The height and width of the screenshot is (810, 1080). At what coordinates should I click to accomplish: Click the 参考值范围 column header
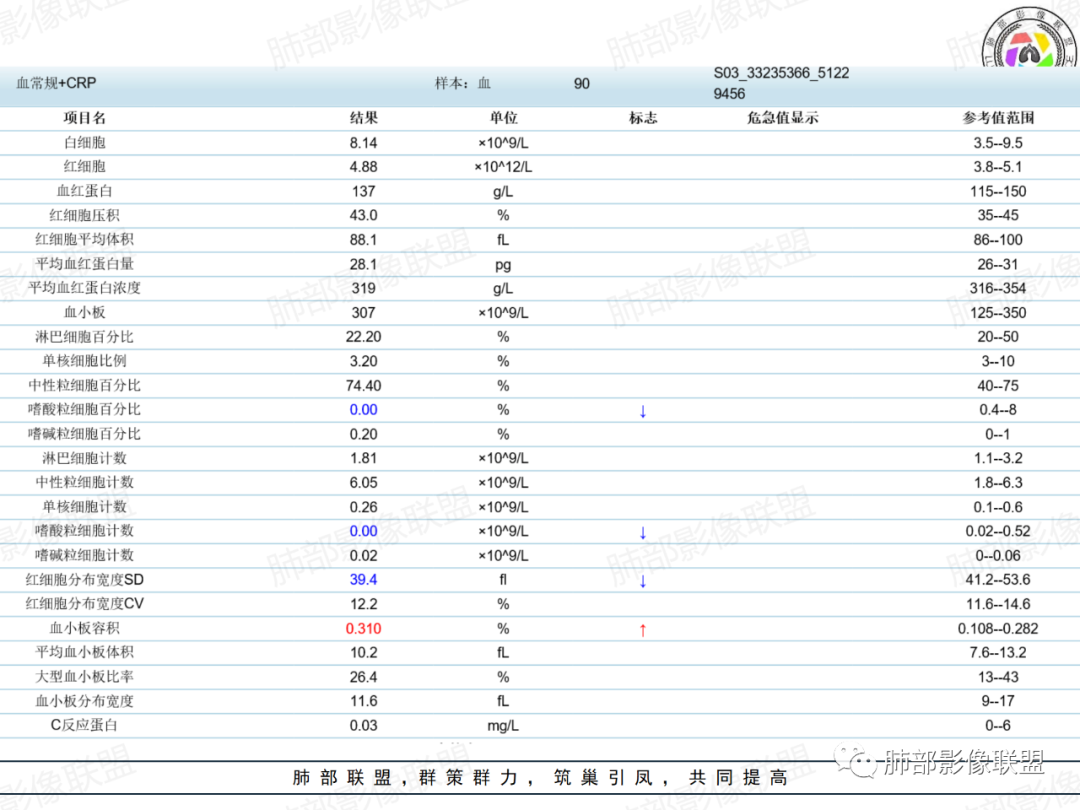(998, 118)
